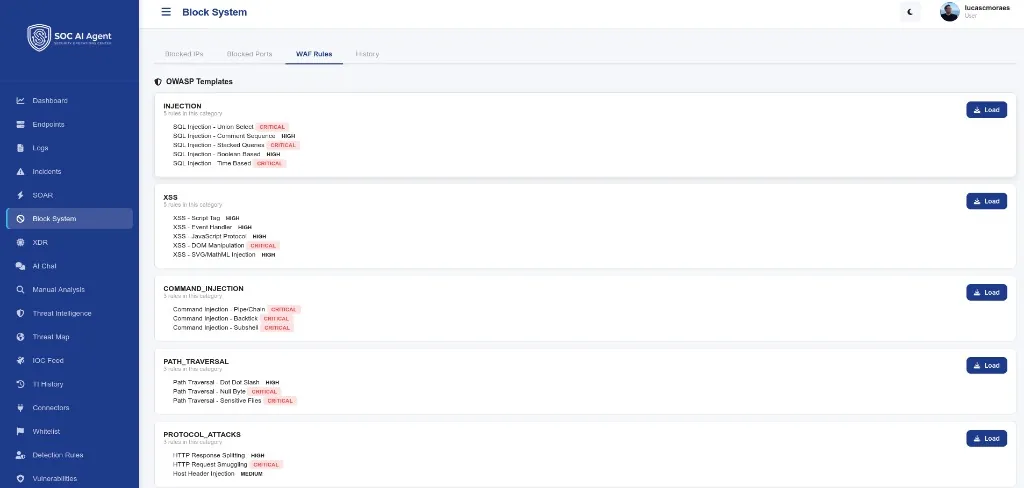Viewport: 1024px width, 488px height.
Task: Click XSS - Script Tag rule
Action: tap(197, 218)
